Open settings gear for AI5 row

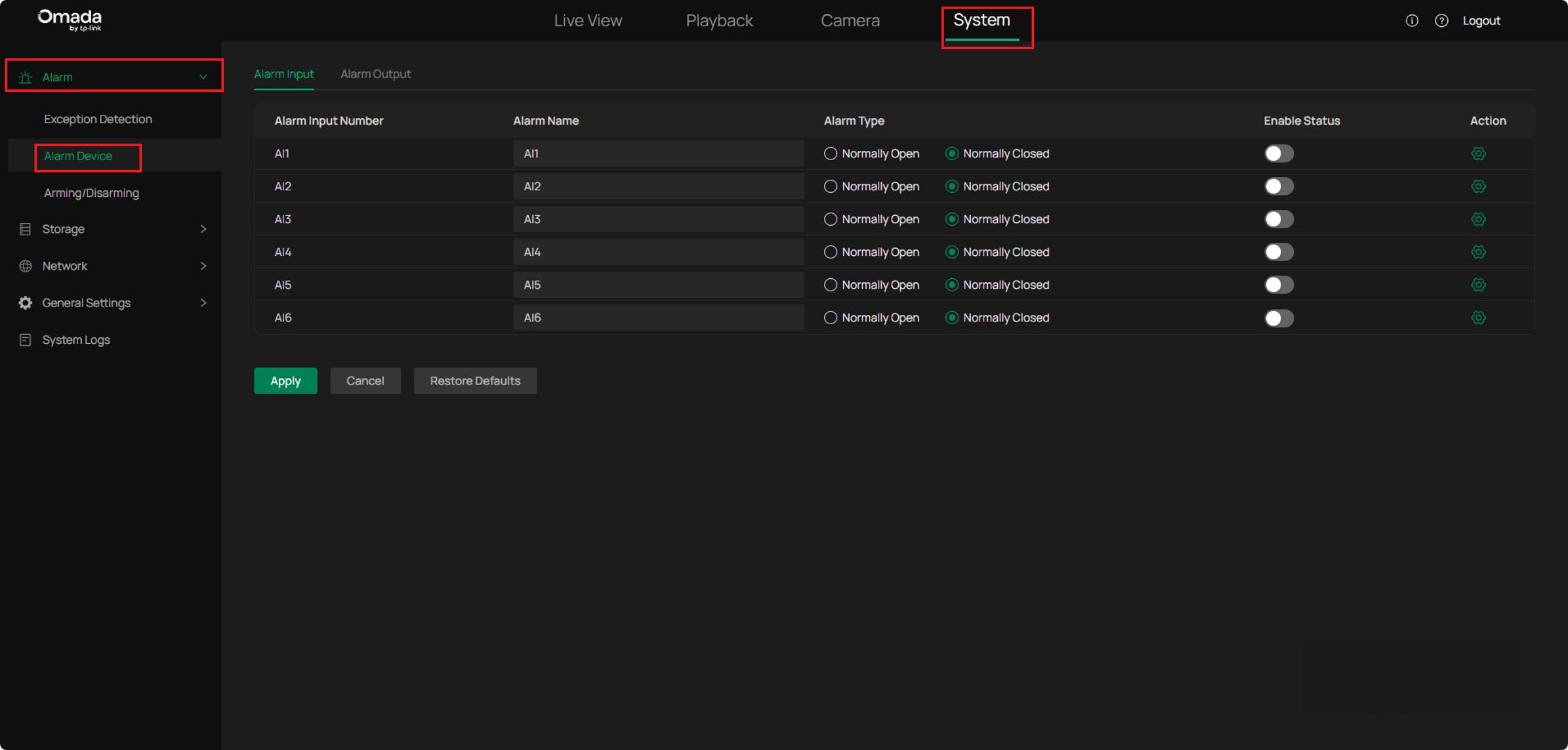pos(1478,285)
